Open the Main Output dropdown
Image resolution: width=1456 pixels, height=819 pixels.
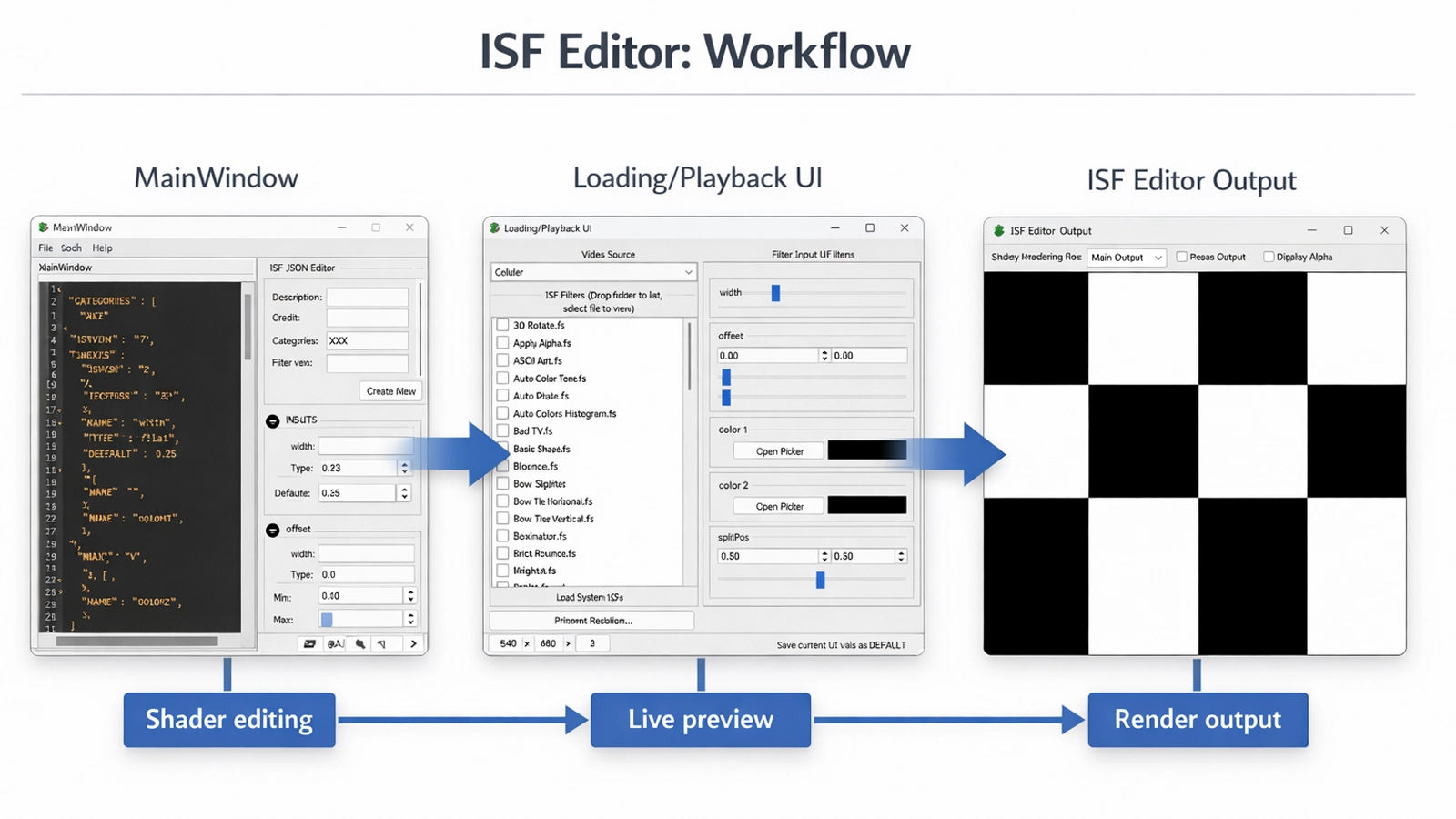[1127, 258]
